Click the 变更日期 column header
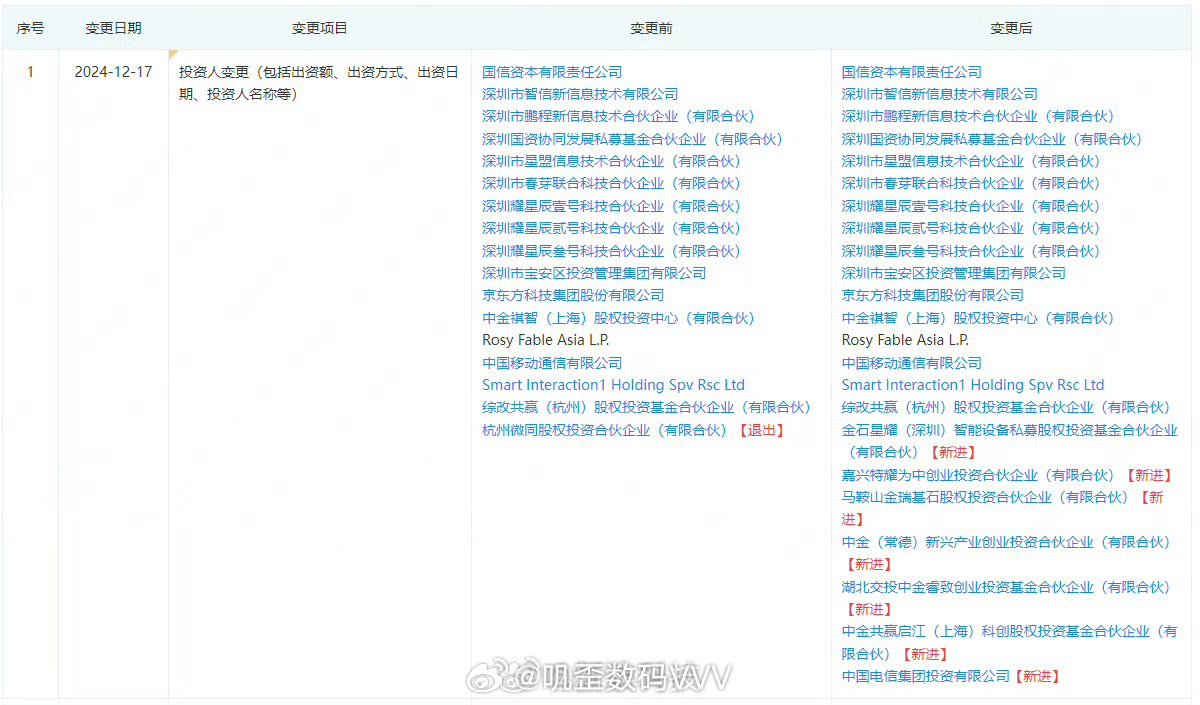This screenshot has height=705, width=1200. coord(113,28)
